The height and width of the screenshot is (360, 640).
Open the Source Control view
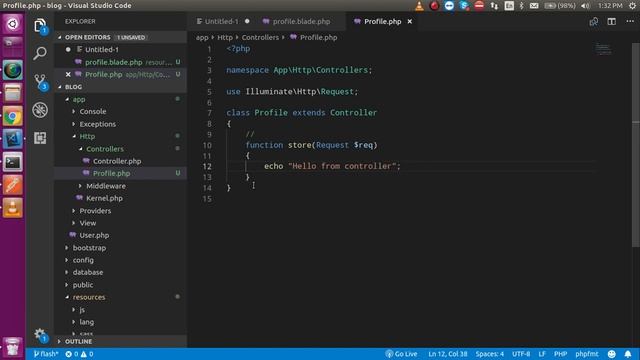tap(40, 81)
